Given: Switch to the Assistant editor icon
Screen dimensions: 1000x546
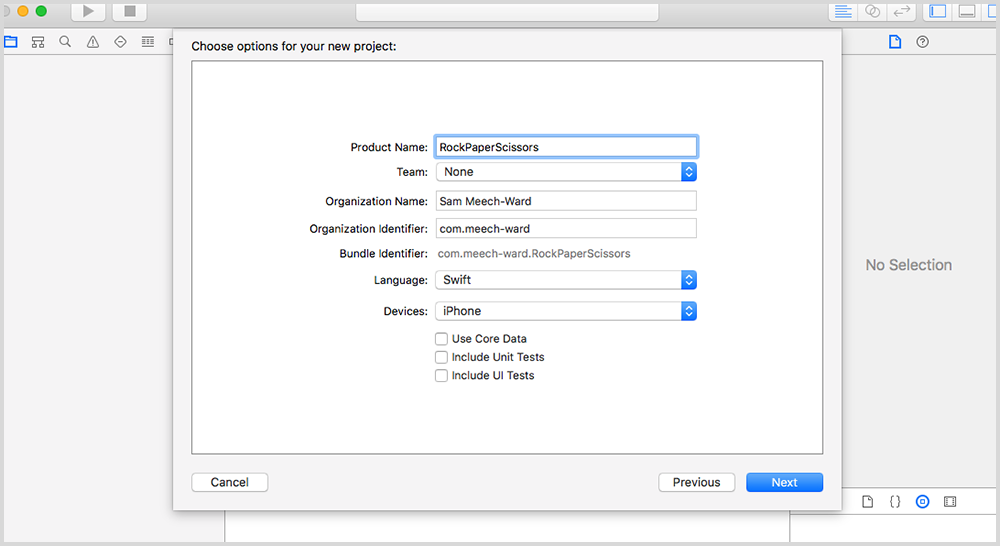Looking at the screenshot, I should 873,12.
